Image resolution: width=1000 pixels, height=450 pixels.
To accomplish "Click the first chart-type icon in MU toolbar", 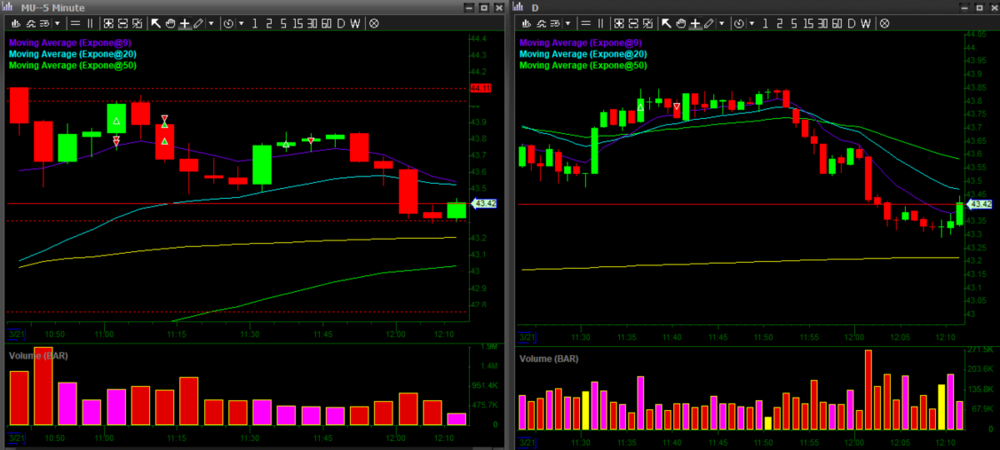I will (x=15, y=23).
